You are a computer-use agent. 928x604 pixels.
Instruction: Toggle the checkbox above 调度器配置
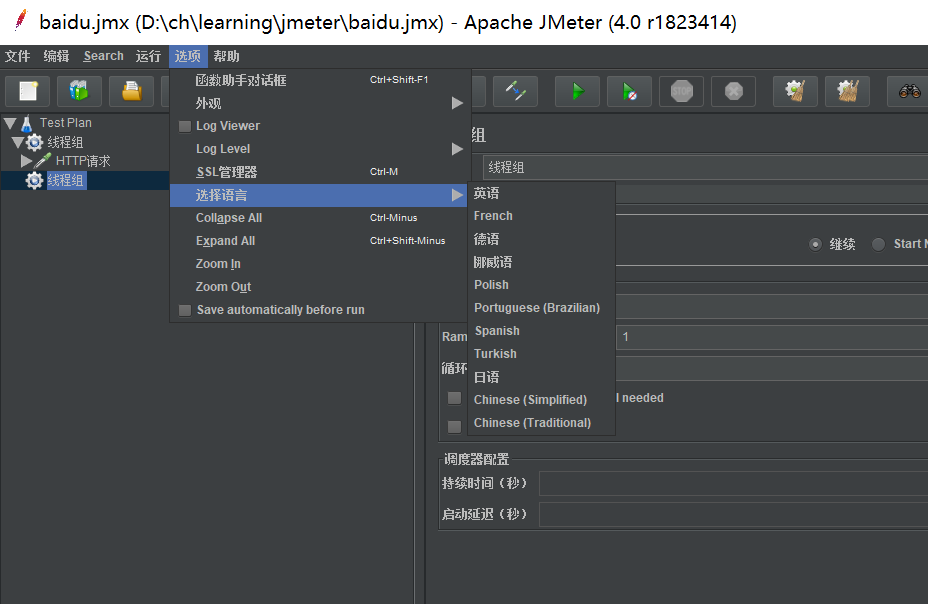(455, 427)
